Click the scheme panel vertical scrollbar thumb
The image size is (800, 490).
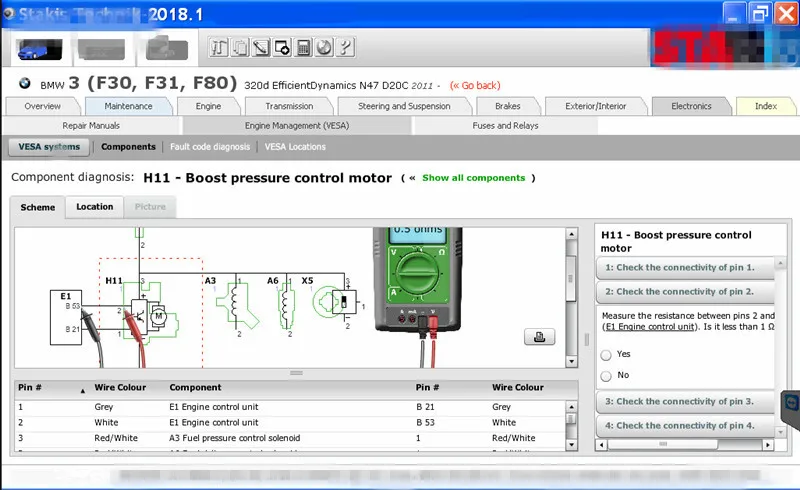tap(571, 279)
